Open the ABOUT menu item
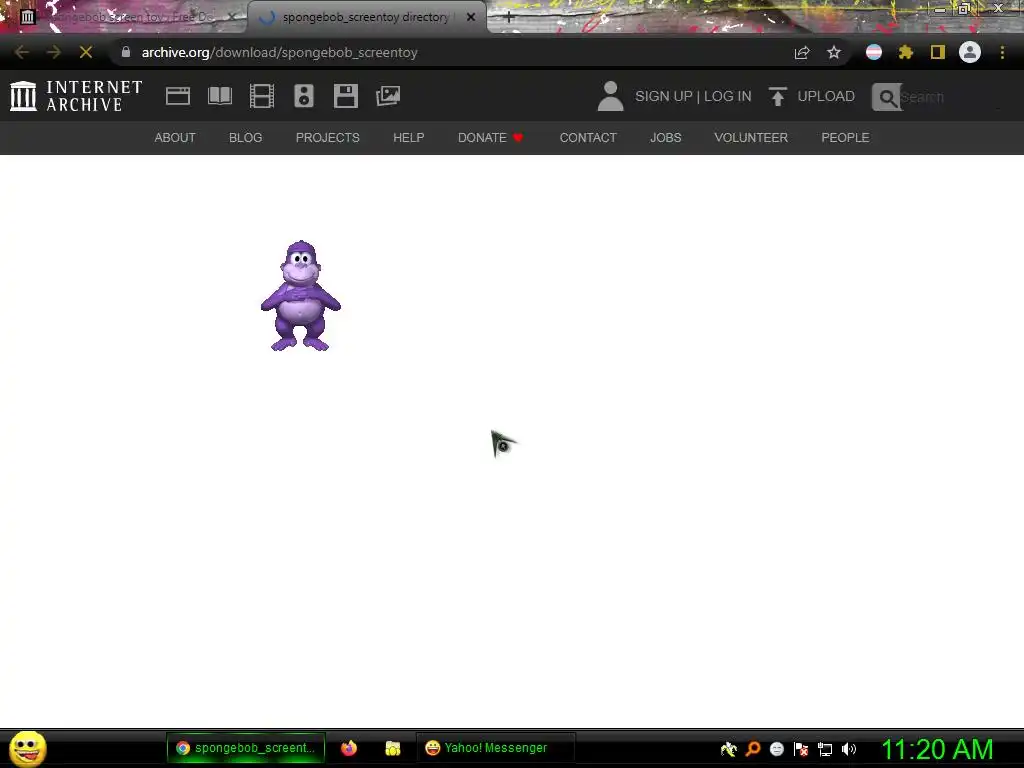The height and width of the screenshot is (768, 1024). click(x=175, y=138)
